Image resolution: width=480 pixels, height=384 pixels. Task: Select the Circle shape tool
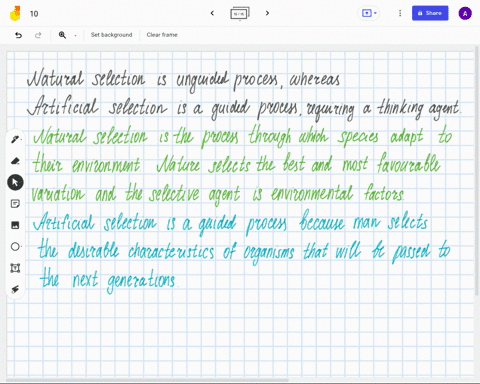[15, 247]
